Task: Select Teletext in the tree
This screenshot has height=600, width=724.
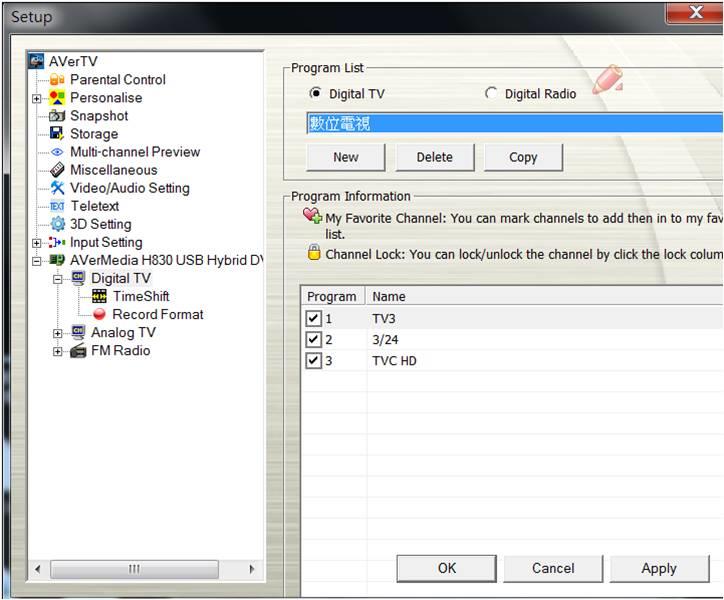Action: [95, 206]
